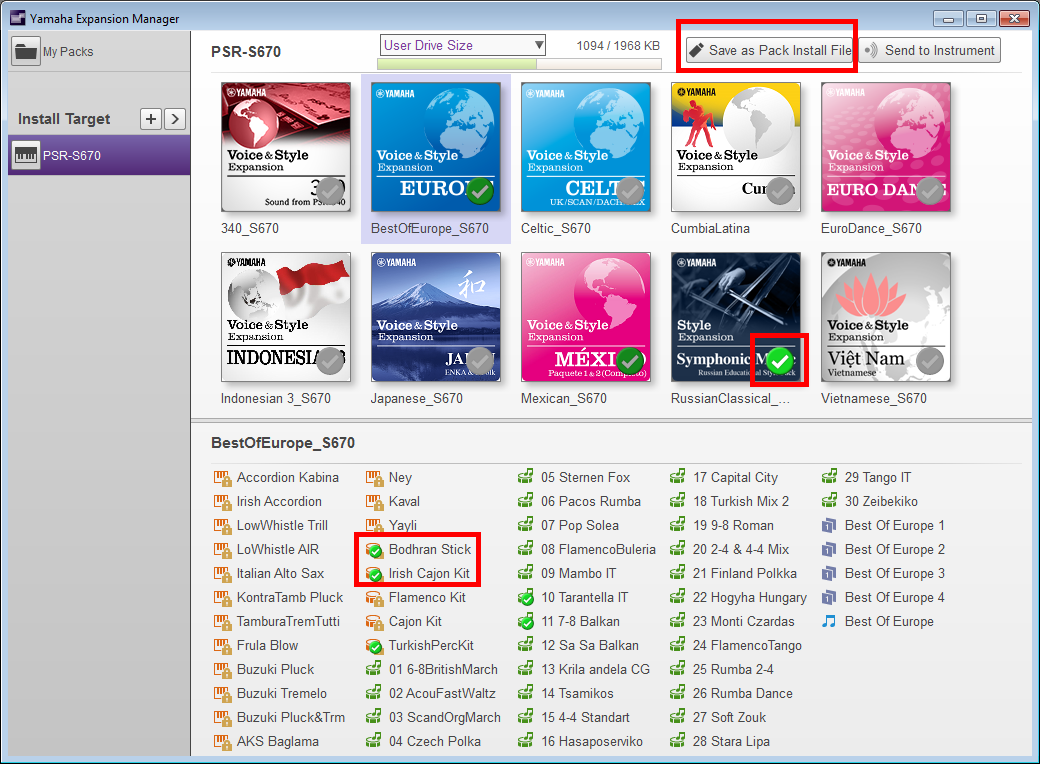
Task: Click the PSR-S670 keyboard icon in sidebar
Action: (26, 156)
